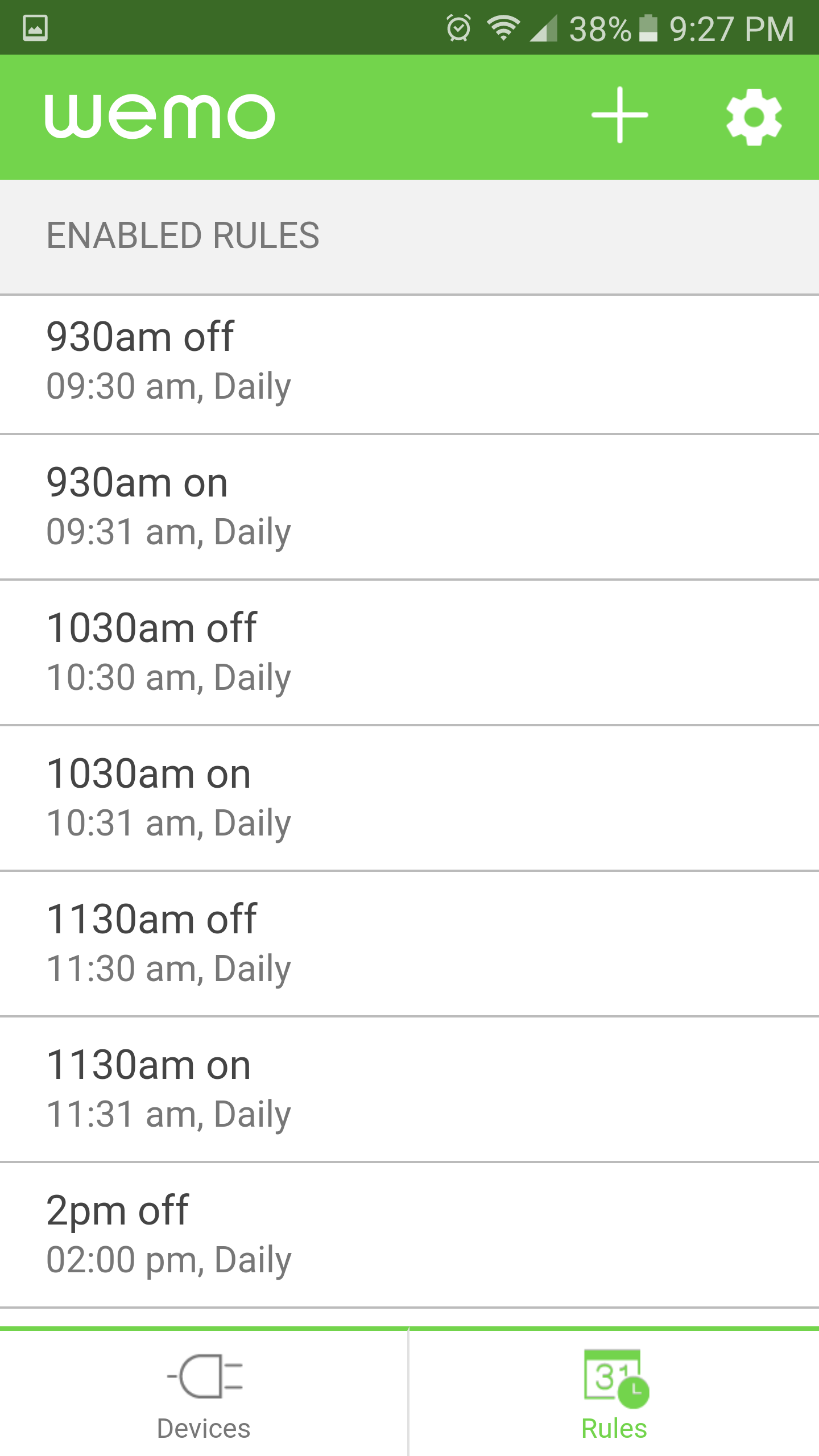The width and height of the screenshot is (819, 1456).
Task: Switch to the Devices tab
Action: 204,1393
